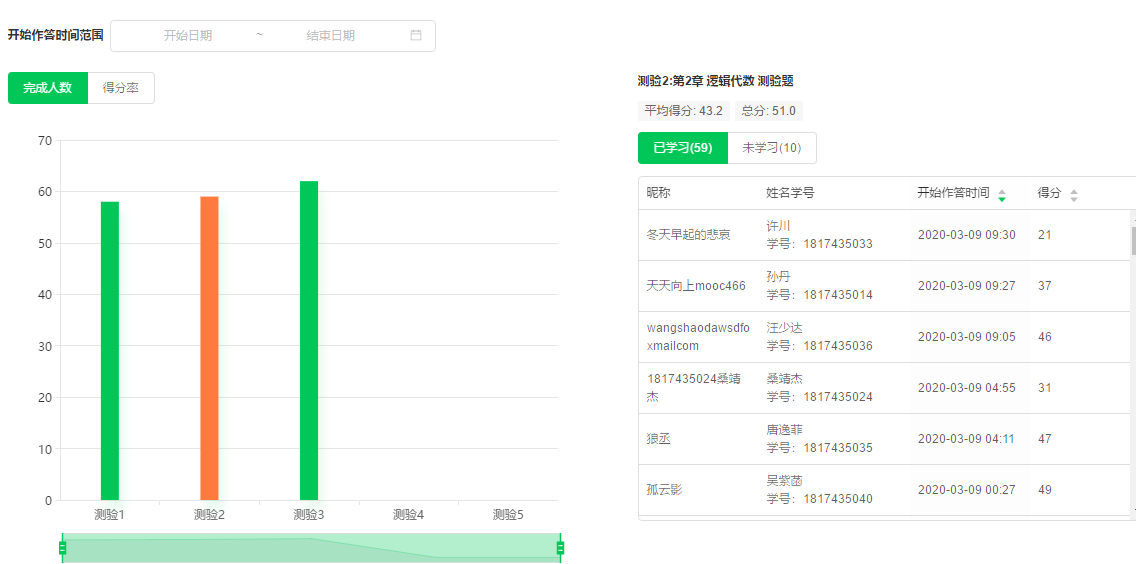The width and height of the screenshot is (1136, 564).
Task: Click the 测验5 axis label
Action: (x=508, y=515)
